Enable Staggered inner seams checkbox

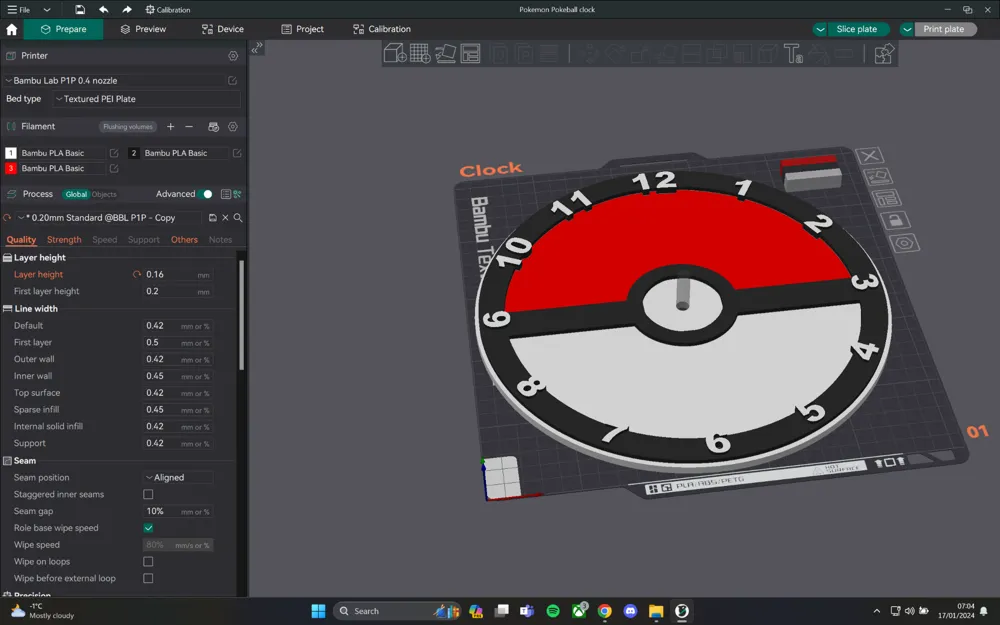click(x=148, y=494)
